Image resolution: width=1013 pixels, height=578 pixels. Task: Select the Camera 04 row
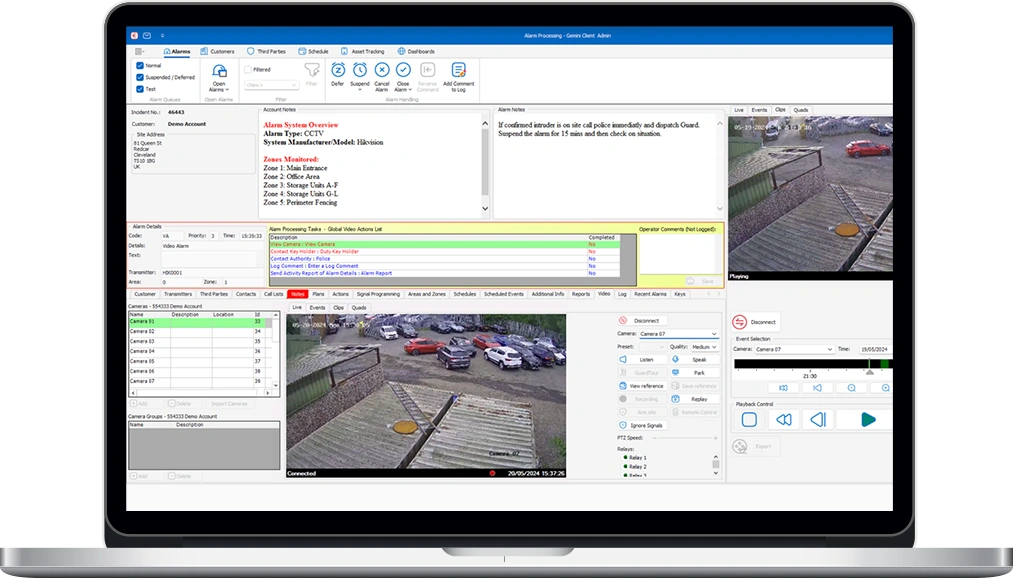(200, 351)
